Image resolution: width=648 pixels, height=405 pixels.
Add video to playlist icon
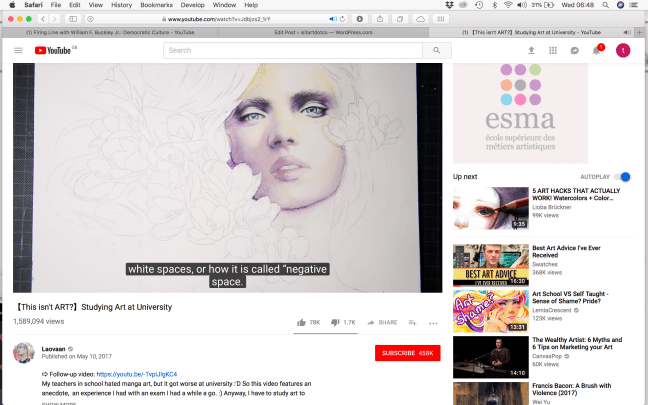(412, 323)
